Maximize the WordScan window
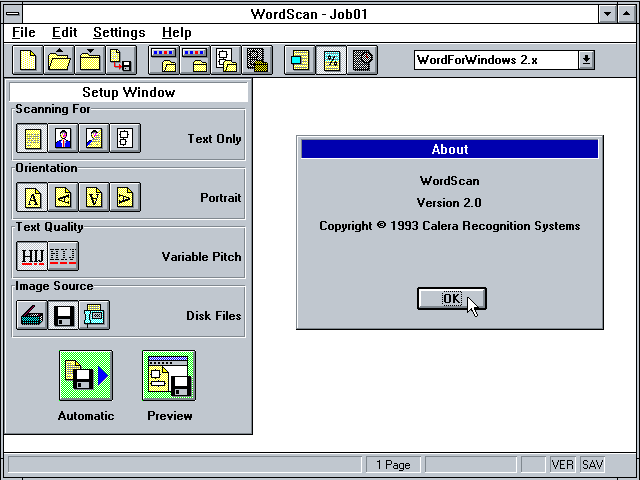Screen dimensions: 640x480 (626, 14)
